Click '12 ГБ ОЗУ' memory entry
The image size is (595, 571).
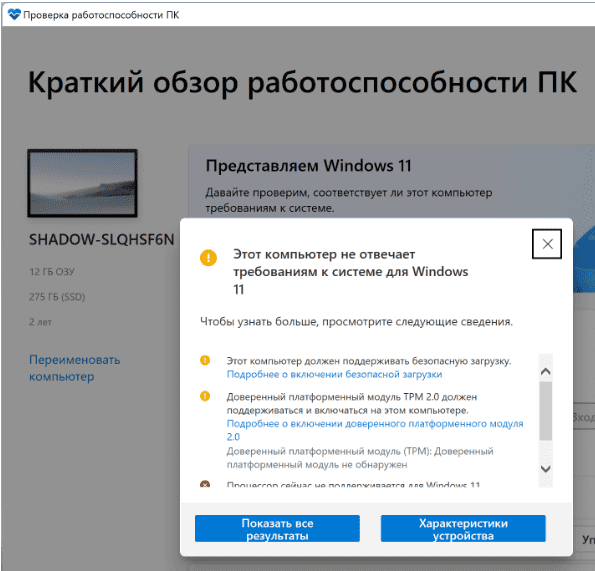(52, 272)
